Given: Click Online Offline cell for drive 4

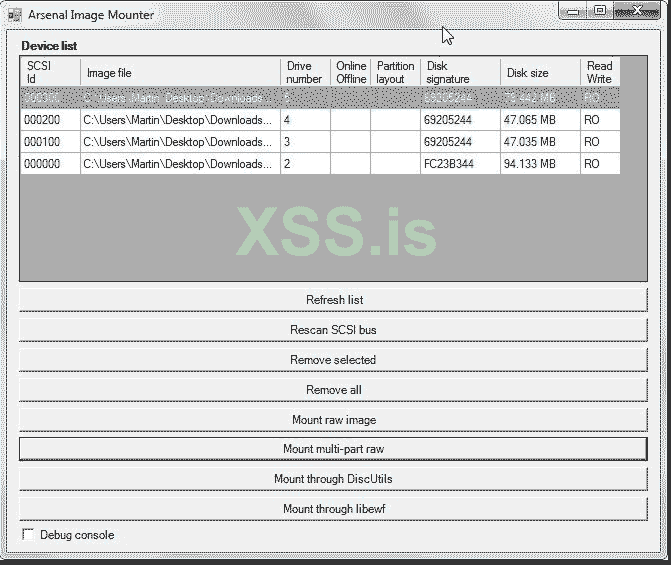Looking at the screenshot, I should pos(350,120).
